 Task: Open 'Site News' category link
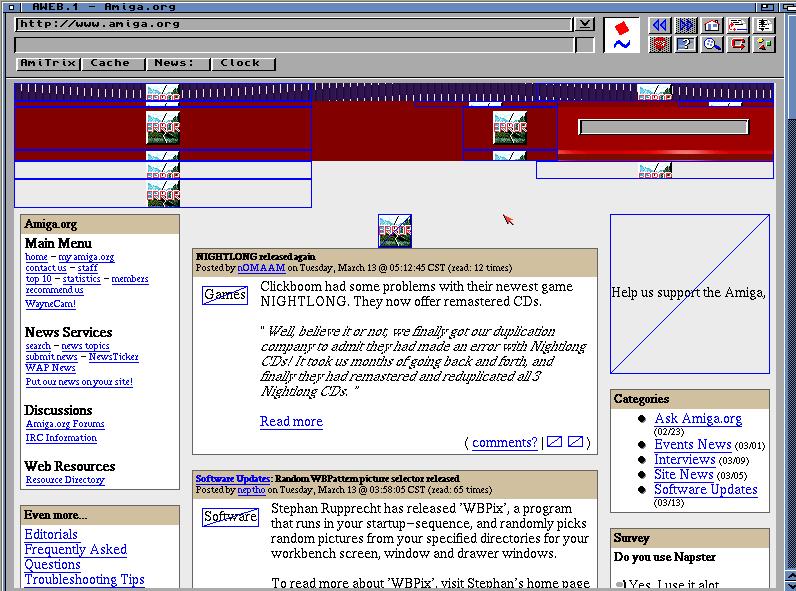coord(684,475)
